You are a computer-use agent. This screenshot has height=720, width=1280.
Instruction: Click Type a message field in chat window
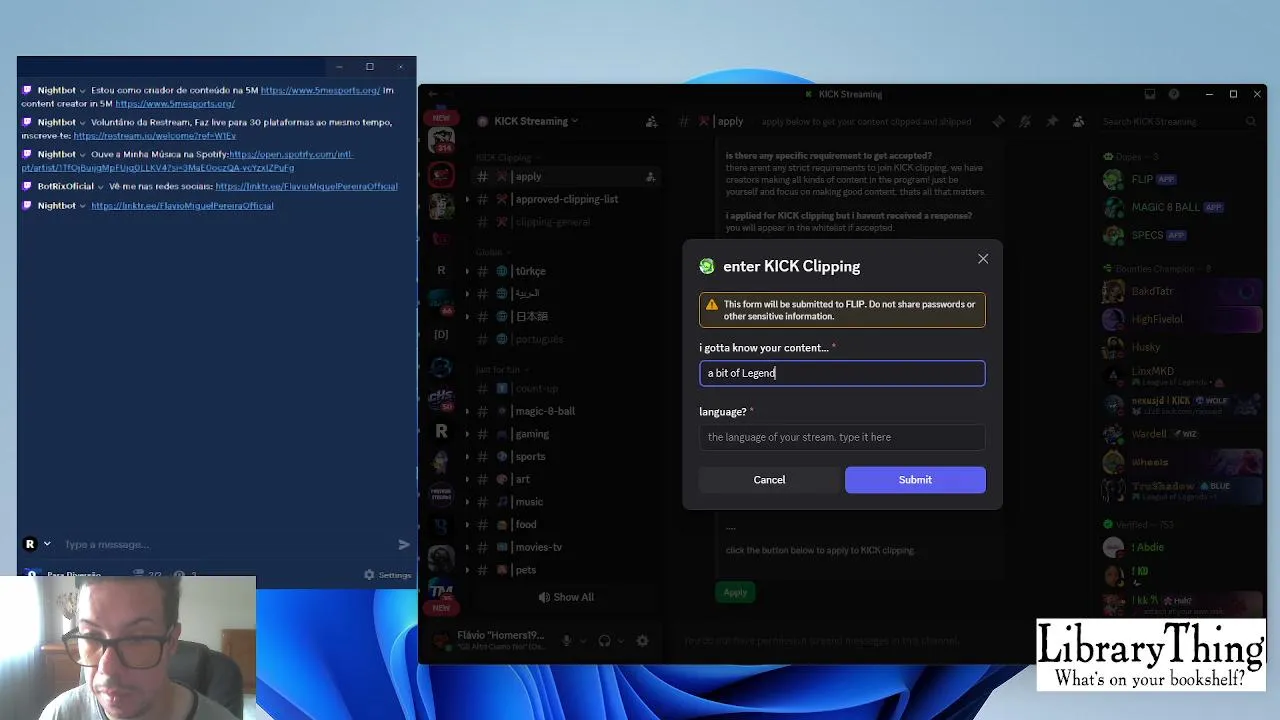tap(225, 544)
